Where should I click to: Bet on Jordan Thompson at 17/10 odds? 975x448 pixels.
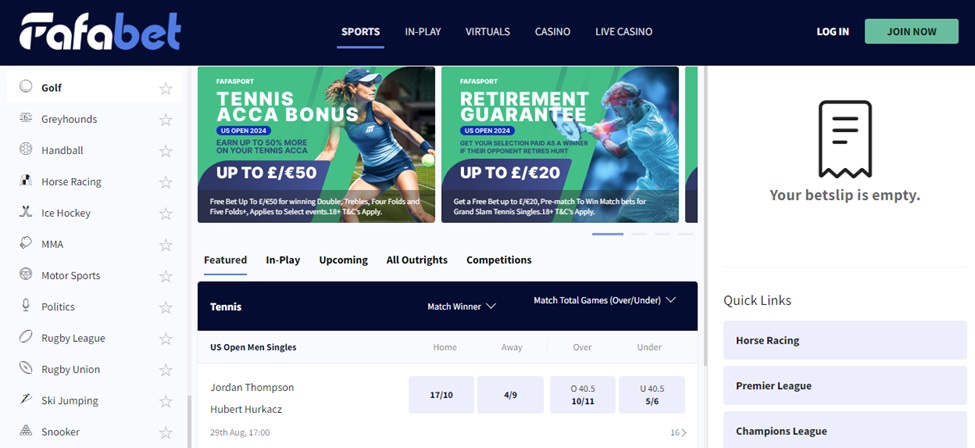coord(441,394)
